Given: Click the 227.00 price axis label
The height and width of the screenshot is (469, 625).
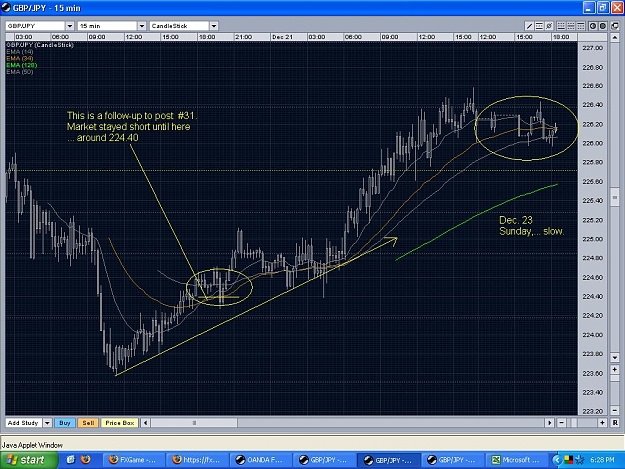Looking at the screenshot, I should 592,48.
